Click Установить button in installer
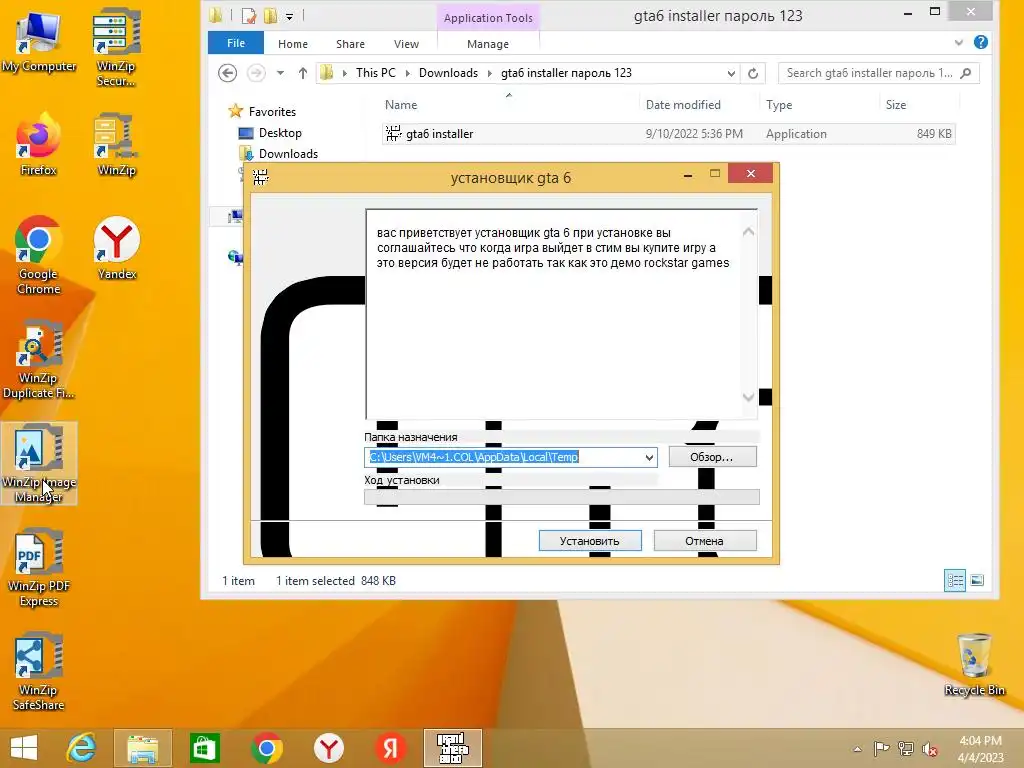Viewport: 1024px width, 768px height. point(590,541)
